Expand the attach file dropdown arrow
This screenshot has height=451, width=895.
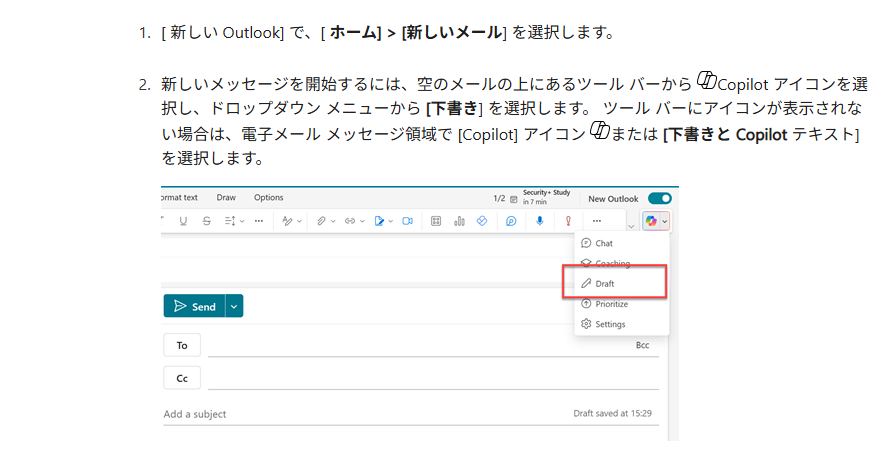tap(333, 222)
